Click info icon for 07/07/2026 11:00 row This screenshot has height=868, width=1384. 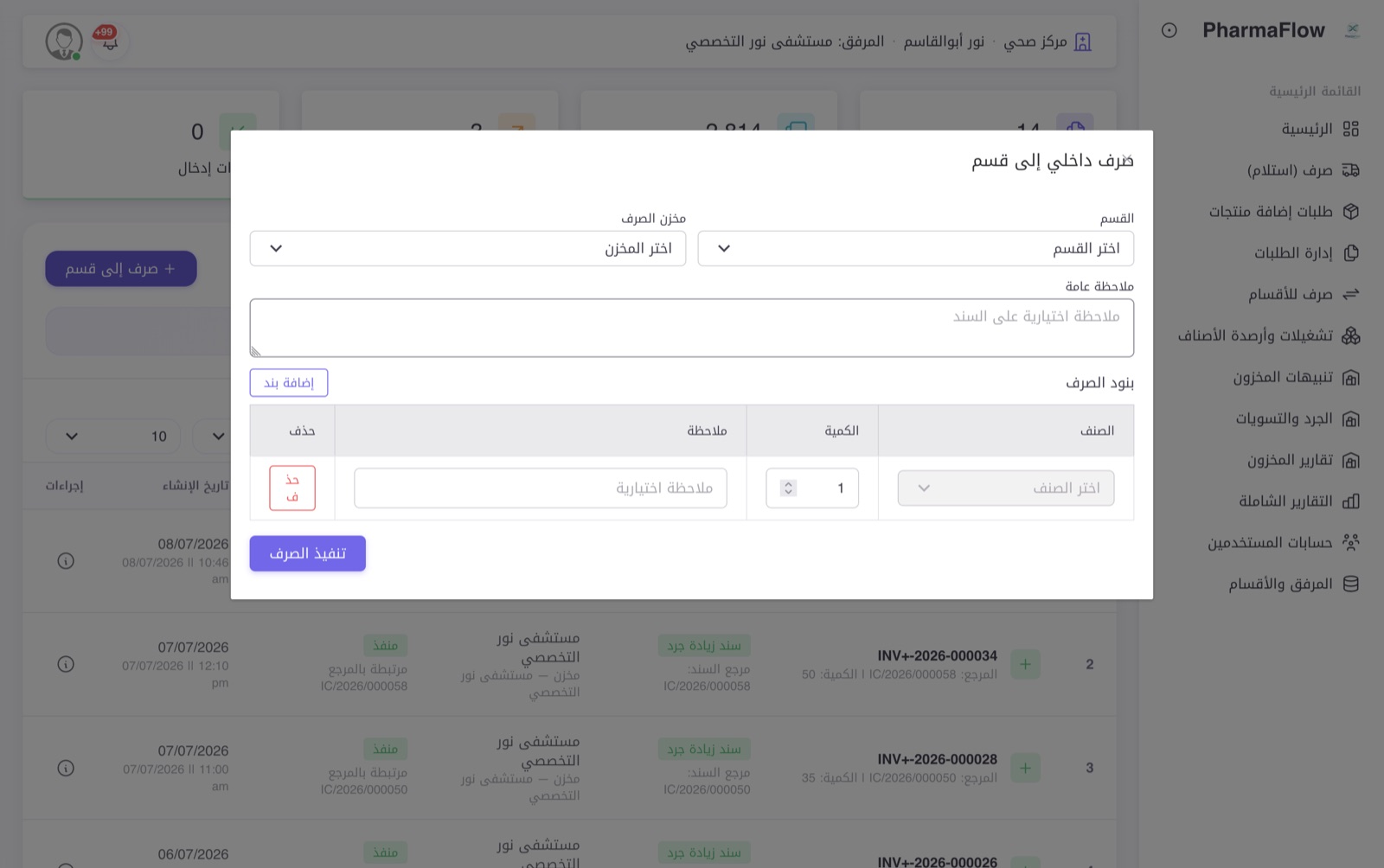pyautogui.click(x=66, y=768)
